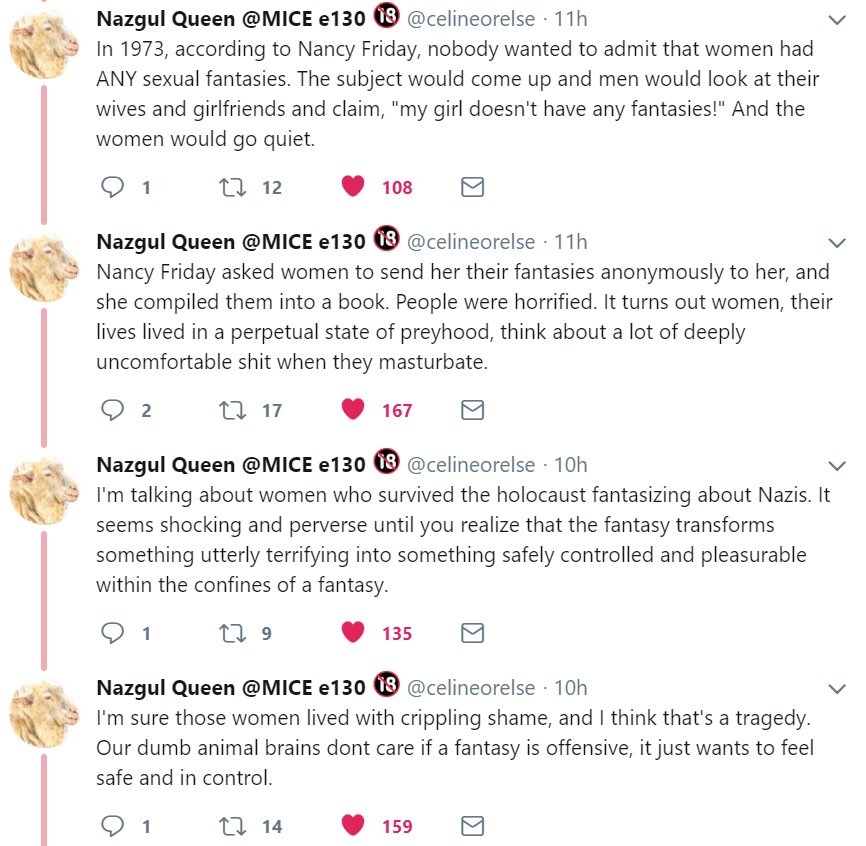The height and width of the screenshot is (846, 866).
Task: Open more options for the first tweet
Action: [837, 20]
